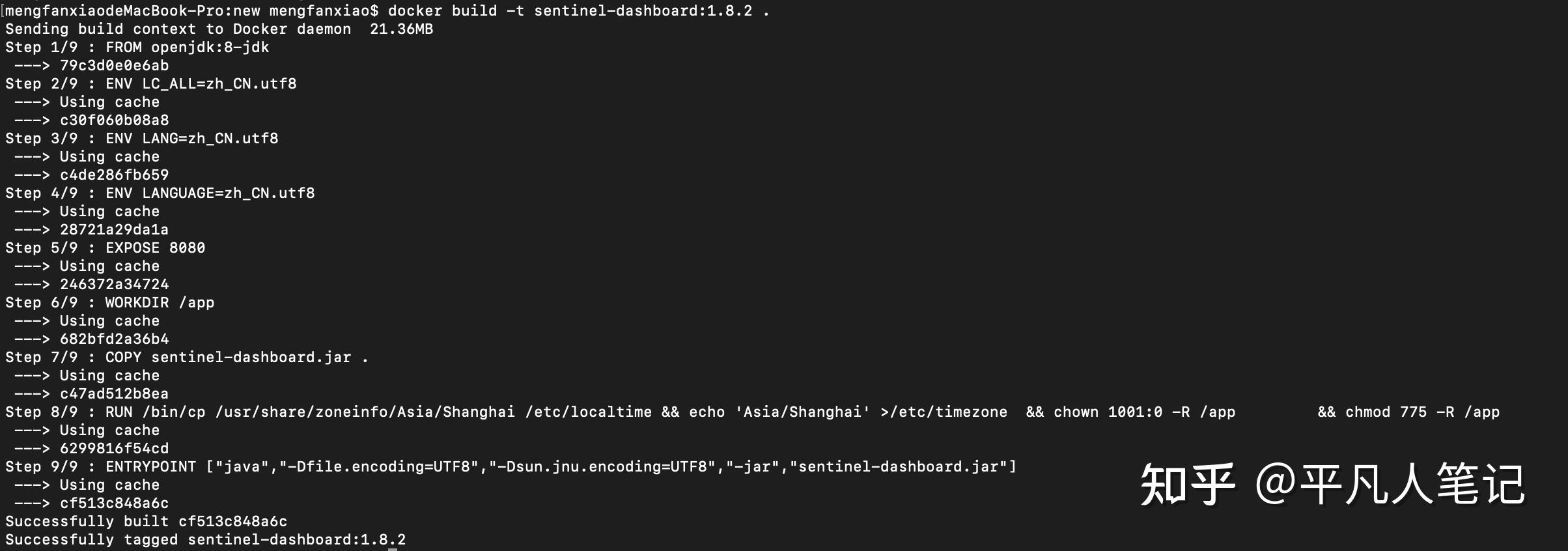Image resolution: width=1568 pixels, height=551 pixels.
Task: Click the 'Successfully built cf513c848a6c' line
Action: point(147,522)
